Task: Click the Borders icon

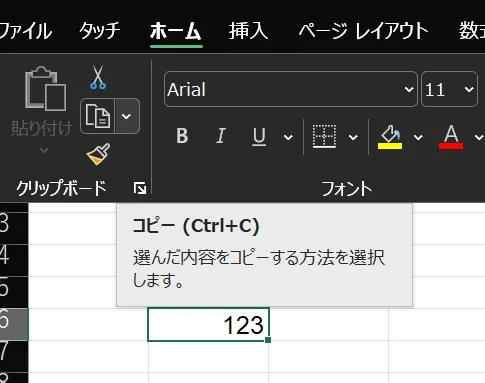Action: (324, 137)
